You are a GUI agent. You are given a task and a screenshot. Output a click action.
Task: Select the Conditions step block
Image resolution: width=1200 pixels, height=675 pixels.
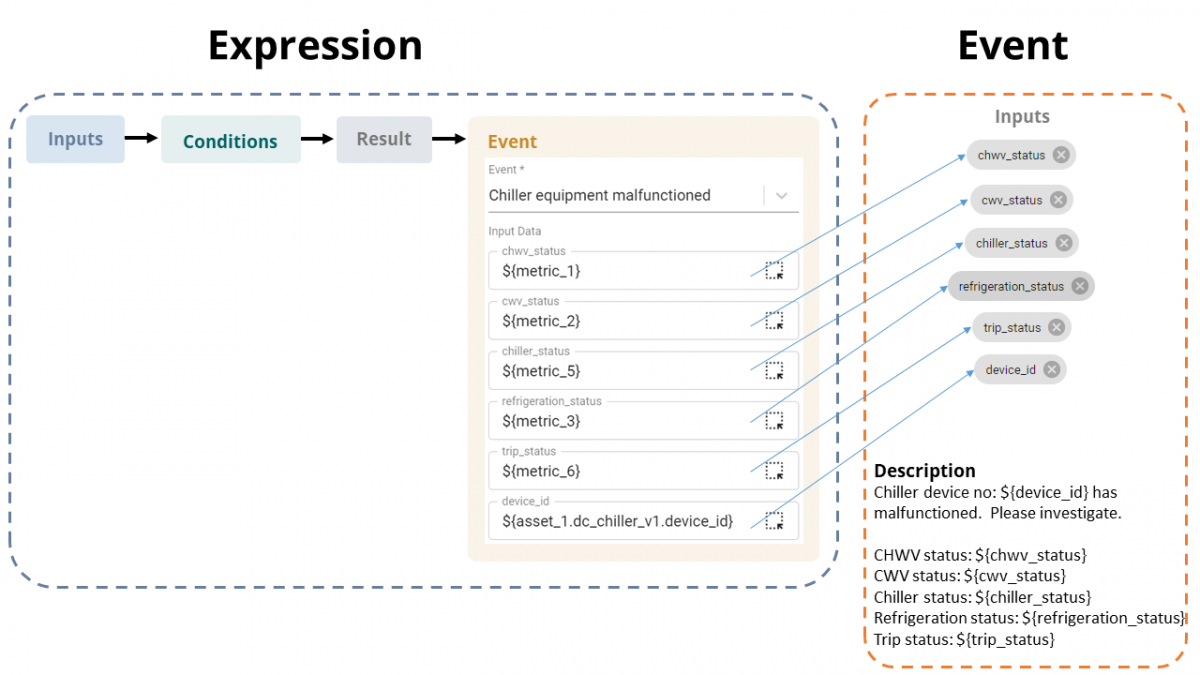231,139
